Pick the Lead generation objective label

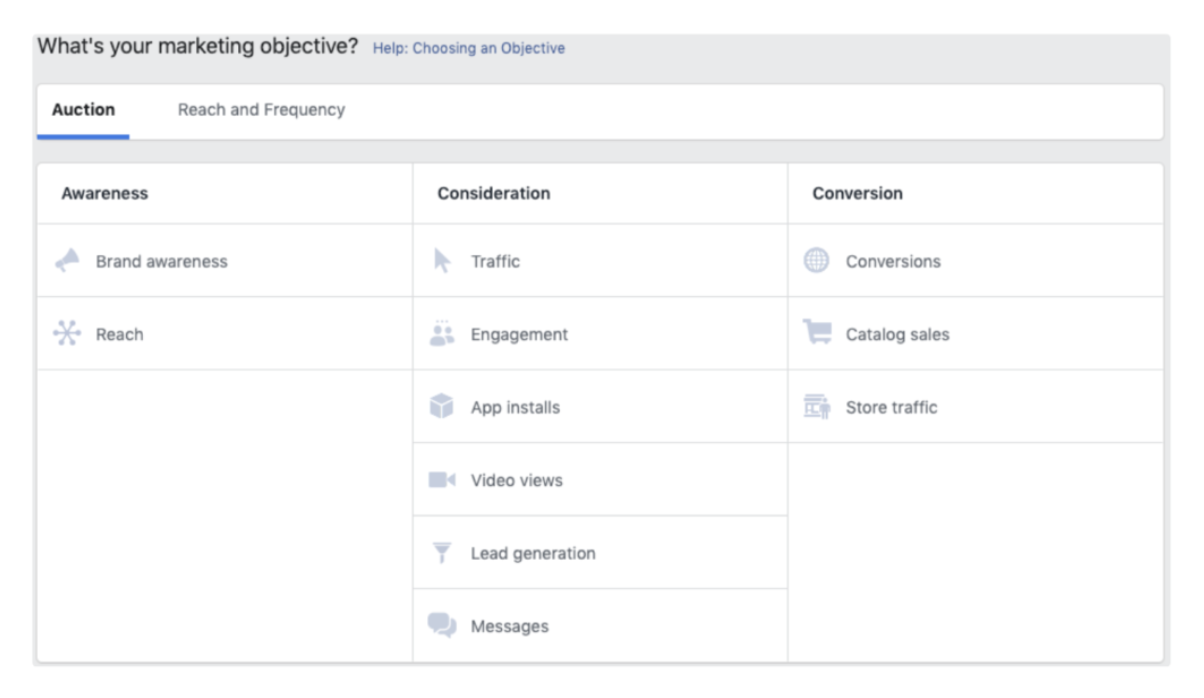[533, 554]
